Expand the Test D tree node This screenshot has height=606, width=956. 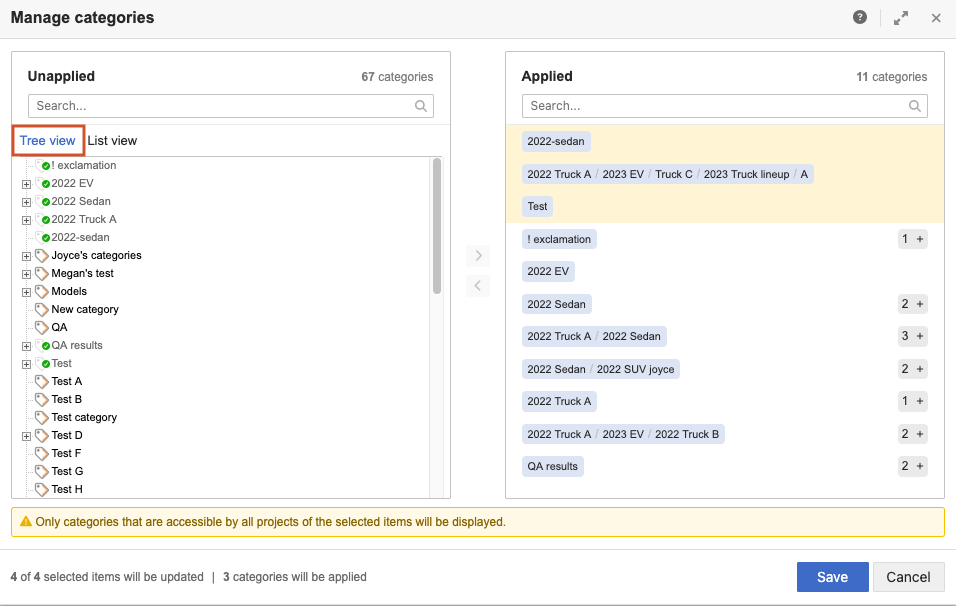26,436
